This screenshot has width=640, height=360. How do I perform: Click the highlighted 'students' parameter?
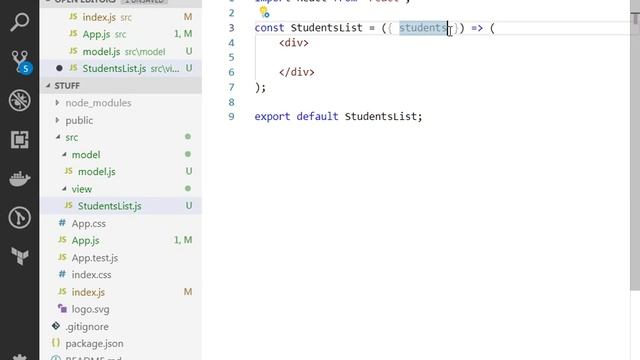423,28
